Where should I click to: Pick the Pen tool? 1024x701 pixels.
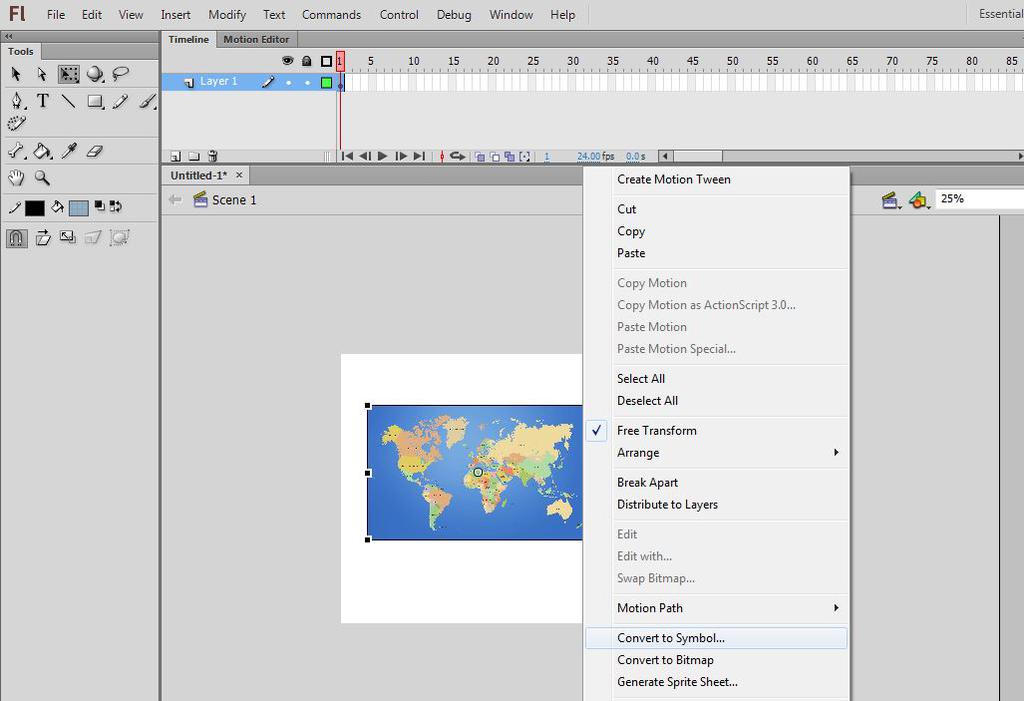click(16, 100)
